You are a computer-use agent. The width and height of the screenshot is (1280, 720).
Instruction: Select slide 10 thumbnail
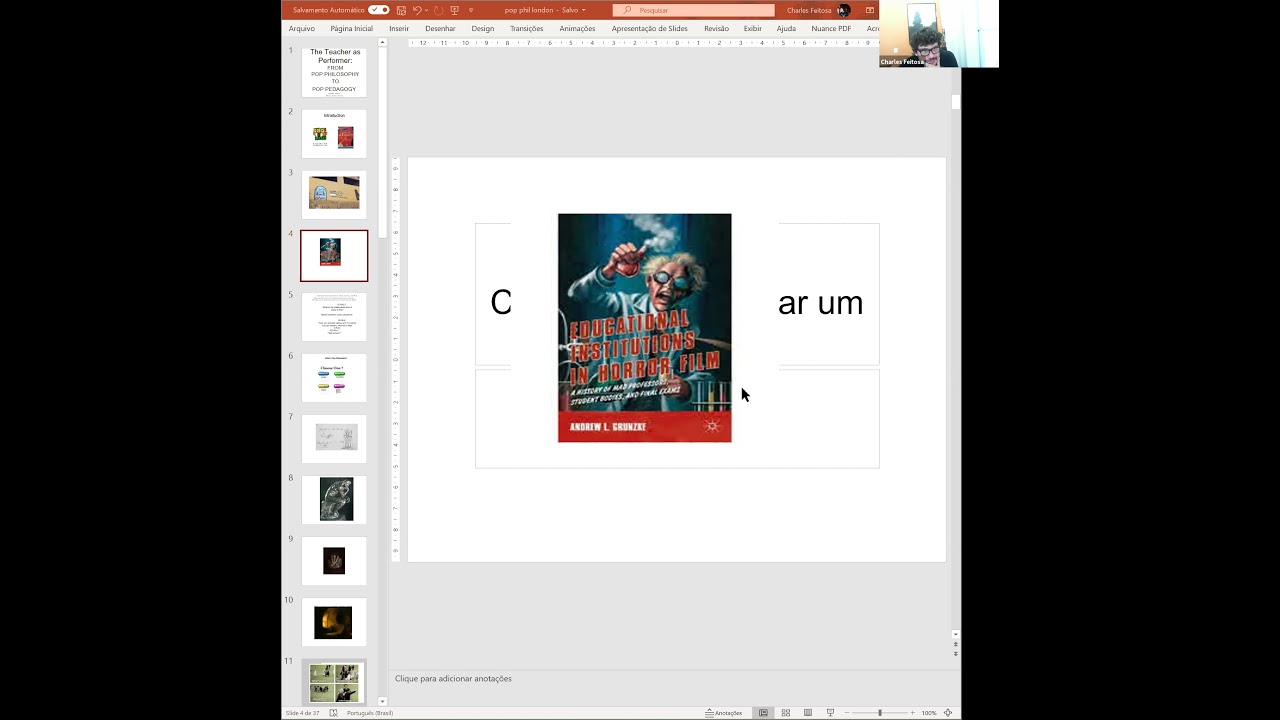(x=334, y=622)
